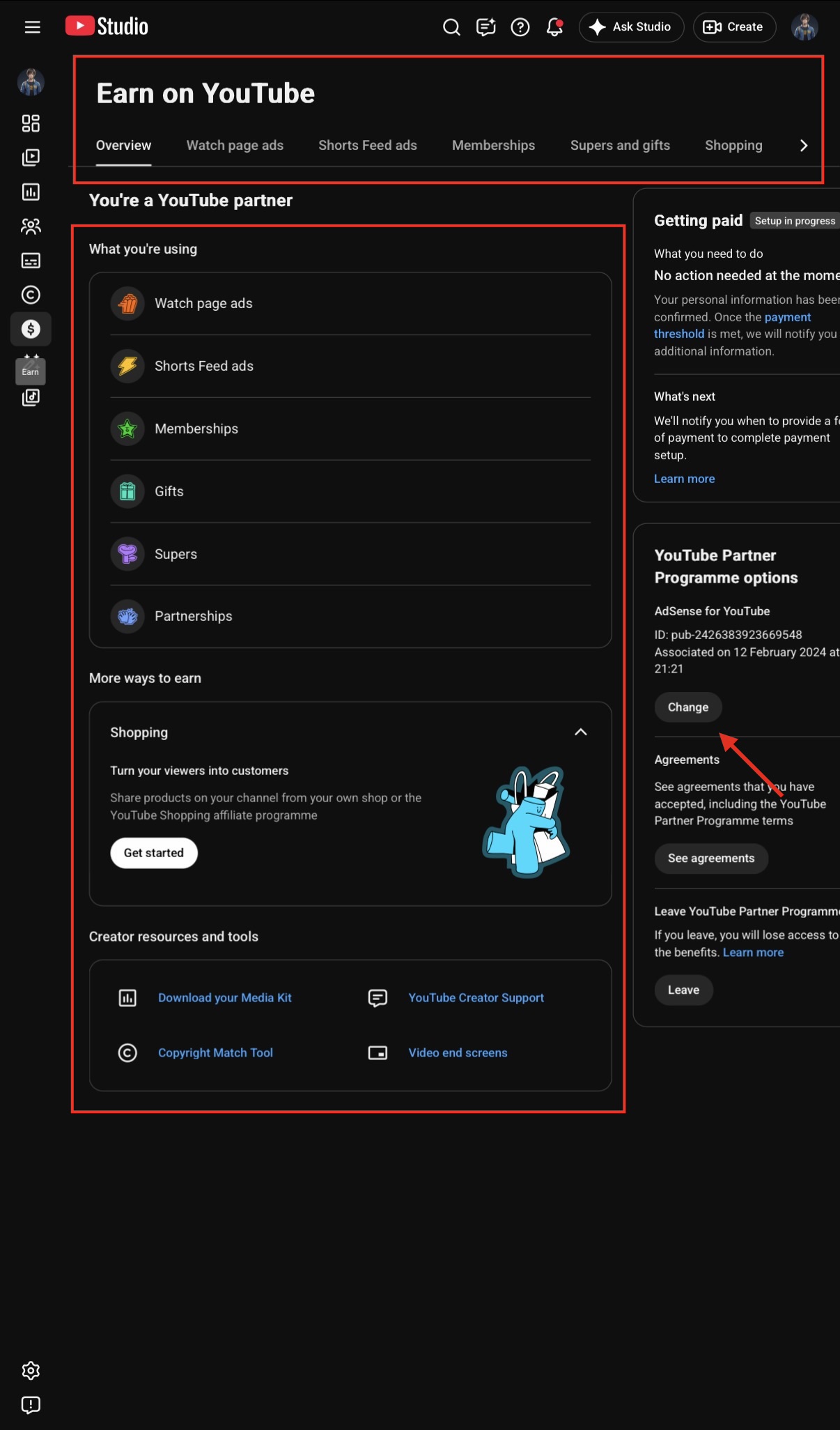The image size is (840, 1430).
Task: Open Send feedback icon at sidebar bottom
Action: point(31,1405)
